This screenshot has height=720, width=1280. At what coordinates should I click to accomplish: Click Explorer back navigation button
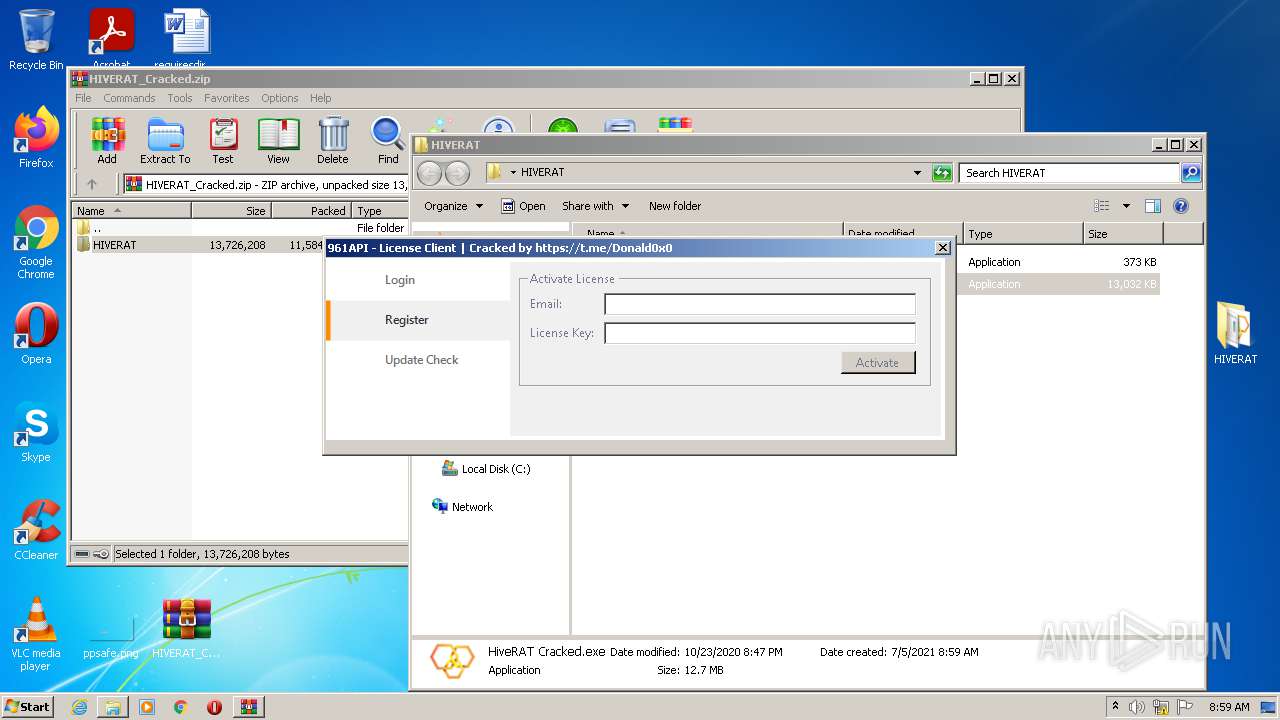tap(430, 173)
